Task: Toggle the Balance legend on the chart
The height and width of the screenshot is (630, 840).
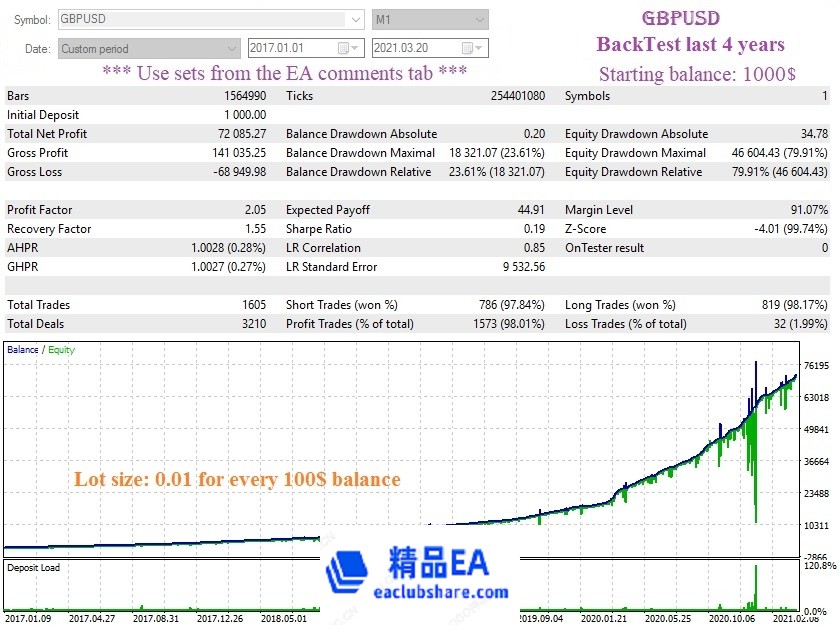Action: [25, 351]
